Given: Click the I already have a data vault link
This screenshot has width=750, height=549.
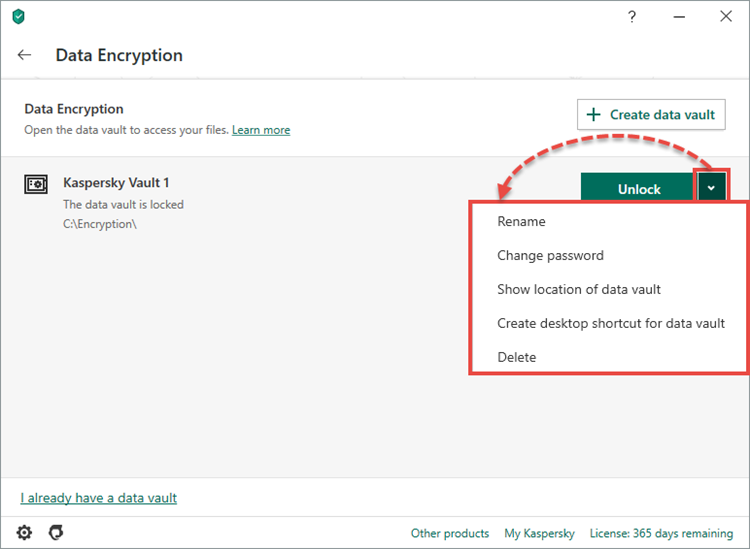Looking at the screenshot, I should 99,498.
